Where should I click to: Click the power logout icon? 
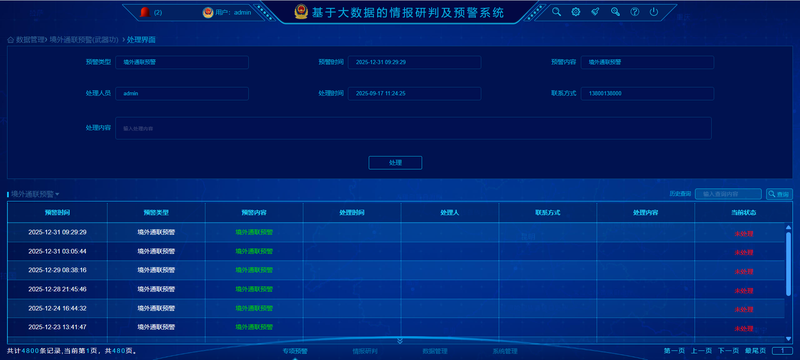pos(654,12)
